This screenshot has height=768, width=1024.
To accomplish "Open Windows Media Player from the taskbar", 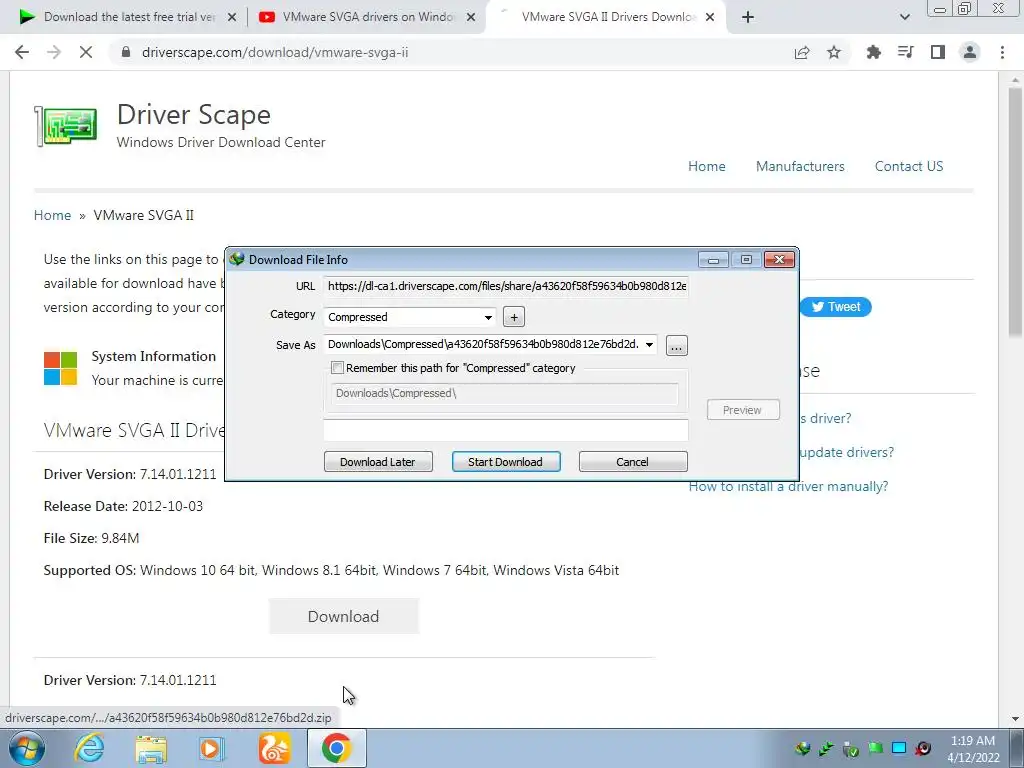I will coord(212,748).
